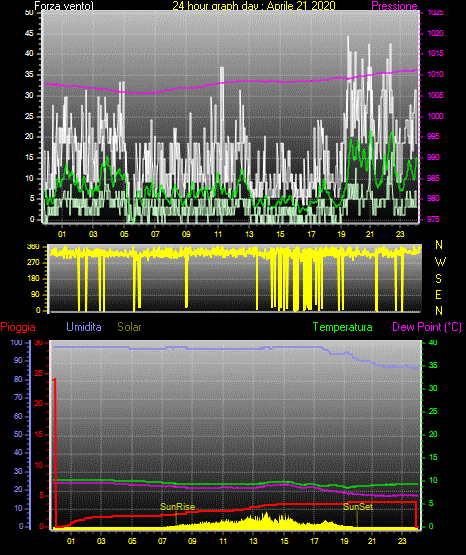The image size is (466, 555).
Task: Click blue humidity axis value '60'
Action: (18, 416)
